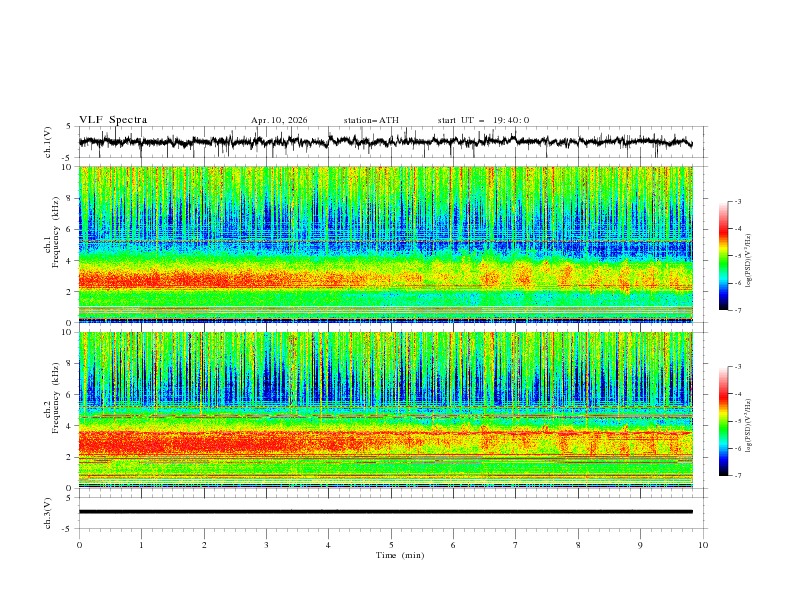The height and width of the screenshot is (612, 792).
Task: Click the "VLF Spectra" plot title
Action: [x=113, y=120]
